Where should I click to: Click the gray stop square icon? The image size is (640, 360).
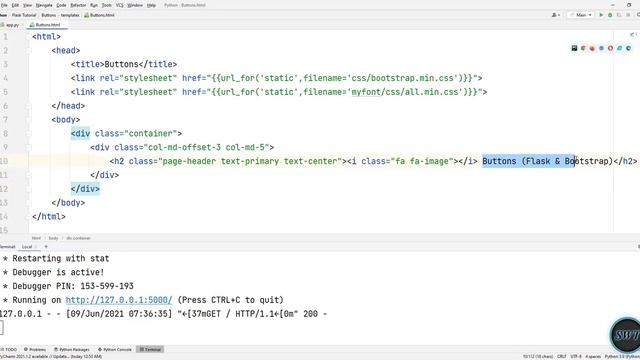click(628, 15)
